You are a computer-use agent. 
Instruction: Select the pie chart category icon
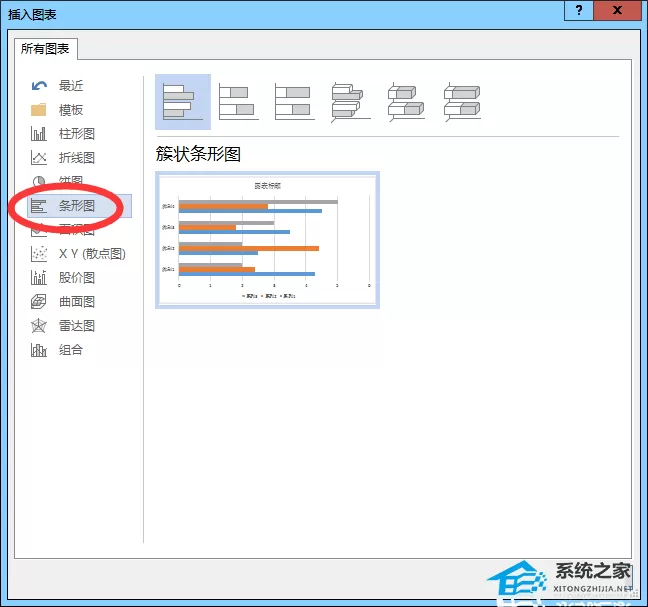[39, 181]
